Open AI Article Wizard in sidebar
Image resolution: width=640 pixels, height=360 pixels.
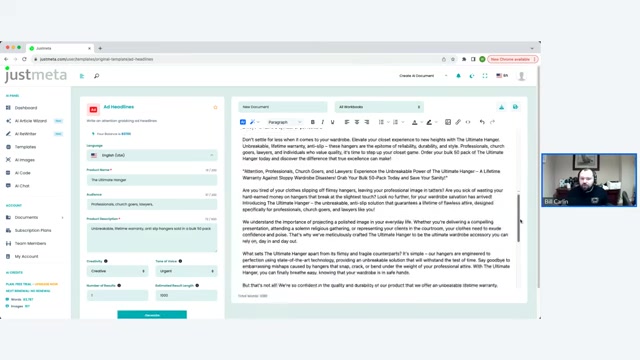click(31, 121)
